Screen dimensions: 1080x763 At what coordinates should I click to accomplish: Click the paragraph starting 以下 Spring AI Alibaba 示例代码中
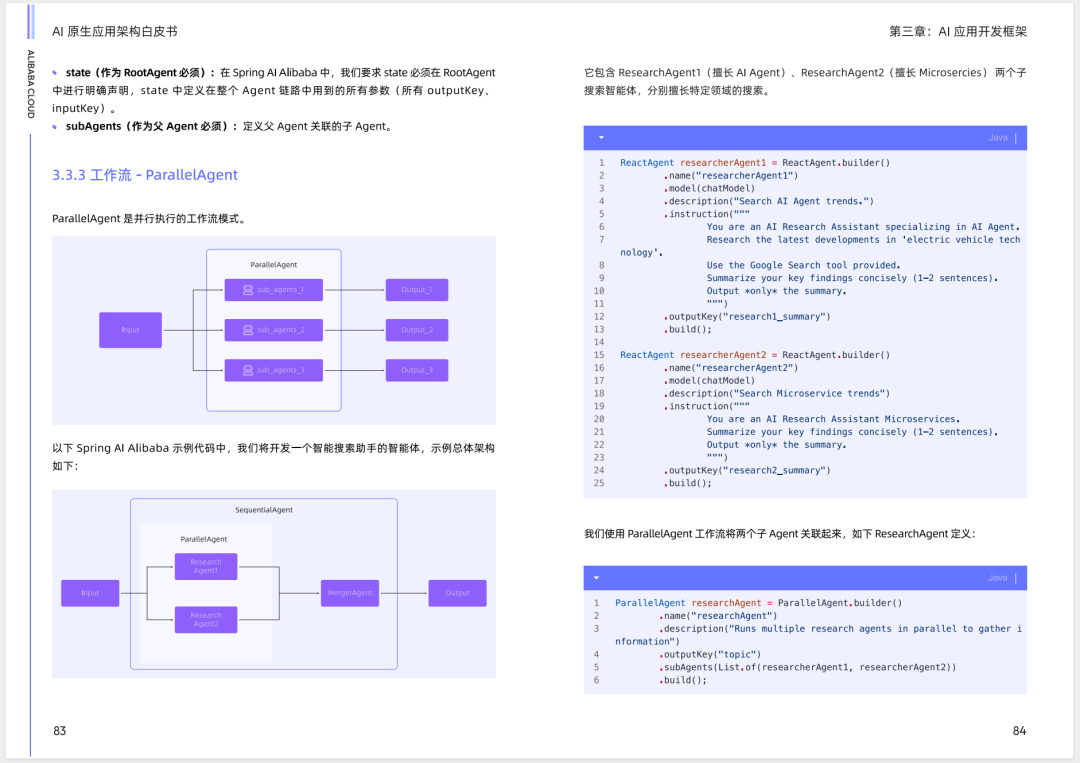pos(273,457)
